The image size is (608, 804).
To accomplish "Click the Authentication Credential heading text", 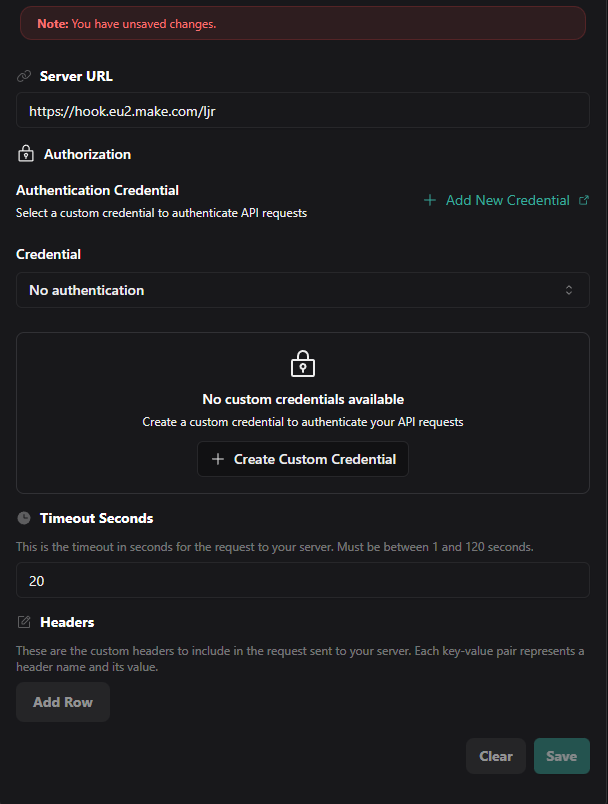I will (98, 190).
